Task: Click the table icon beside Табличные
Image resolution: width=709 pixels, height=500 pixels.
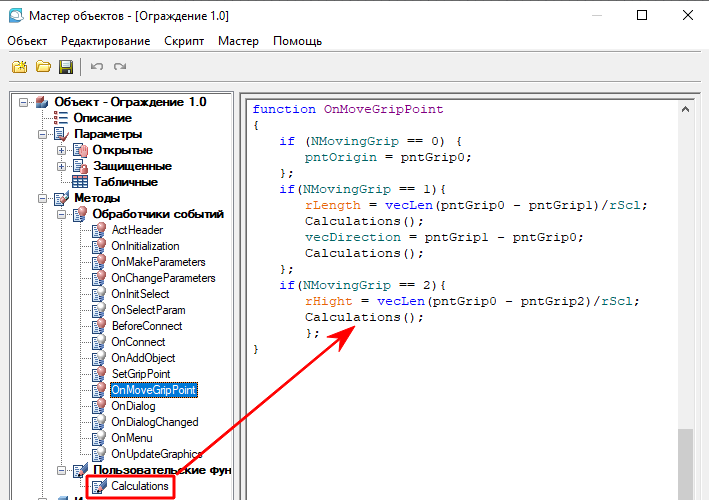Action: (80, 182)
